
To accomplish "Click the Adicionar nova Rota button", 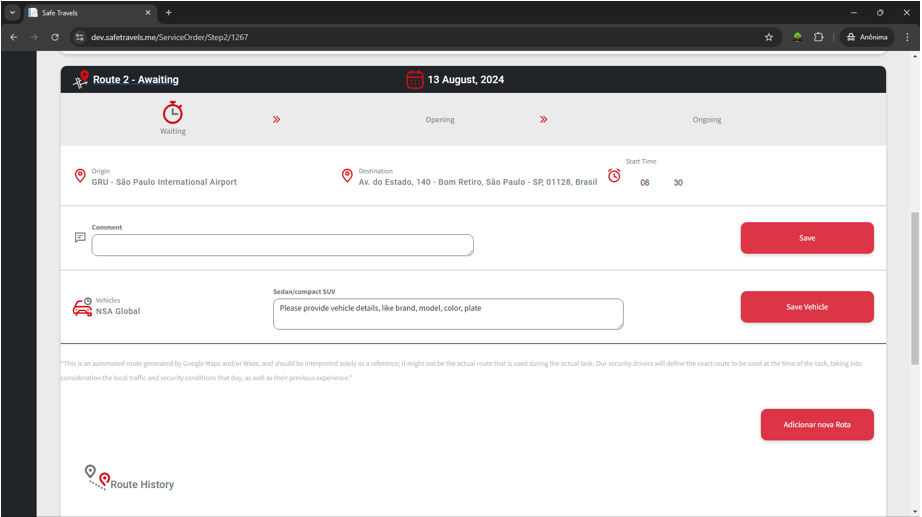I will (816, 425).
